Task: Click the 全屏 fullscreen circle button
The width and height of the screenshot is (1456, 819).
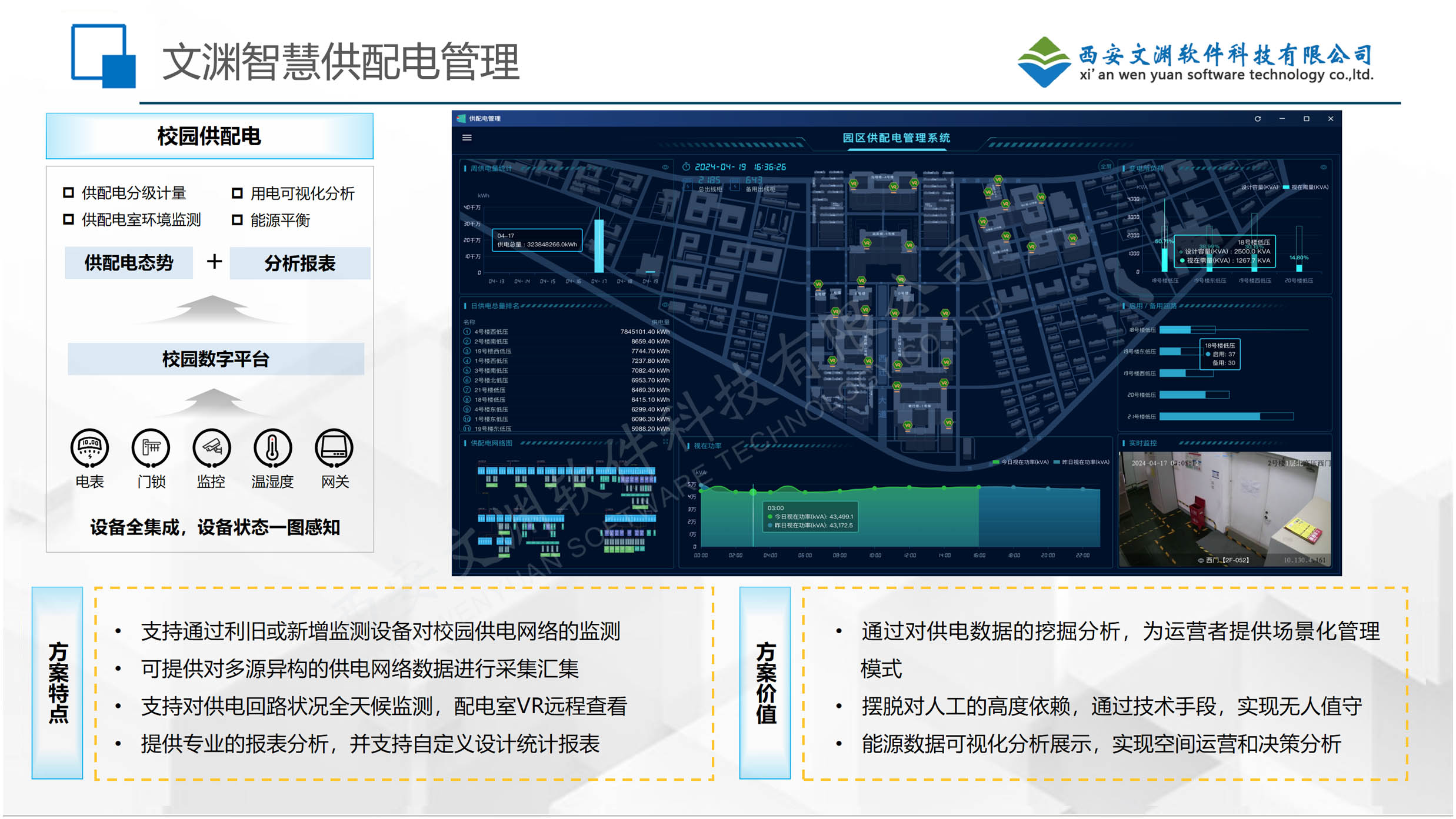Action: 1106,166
